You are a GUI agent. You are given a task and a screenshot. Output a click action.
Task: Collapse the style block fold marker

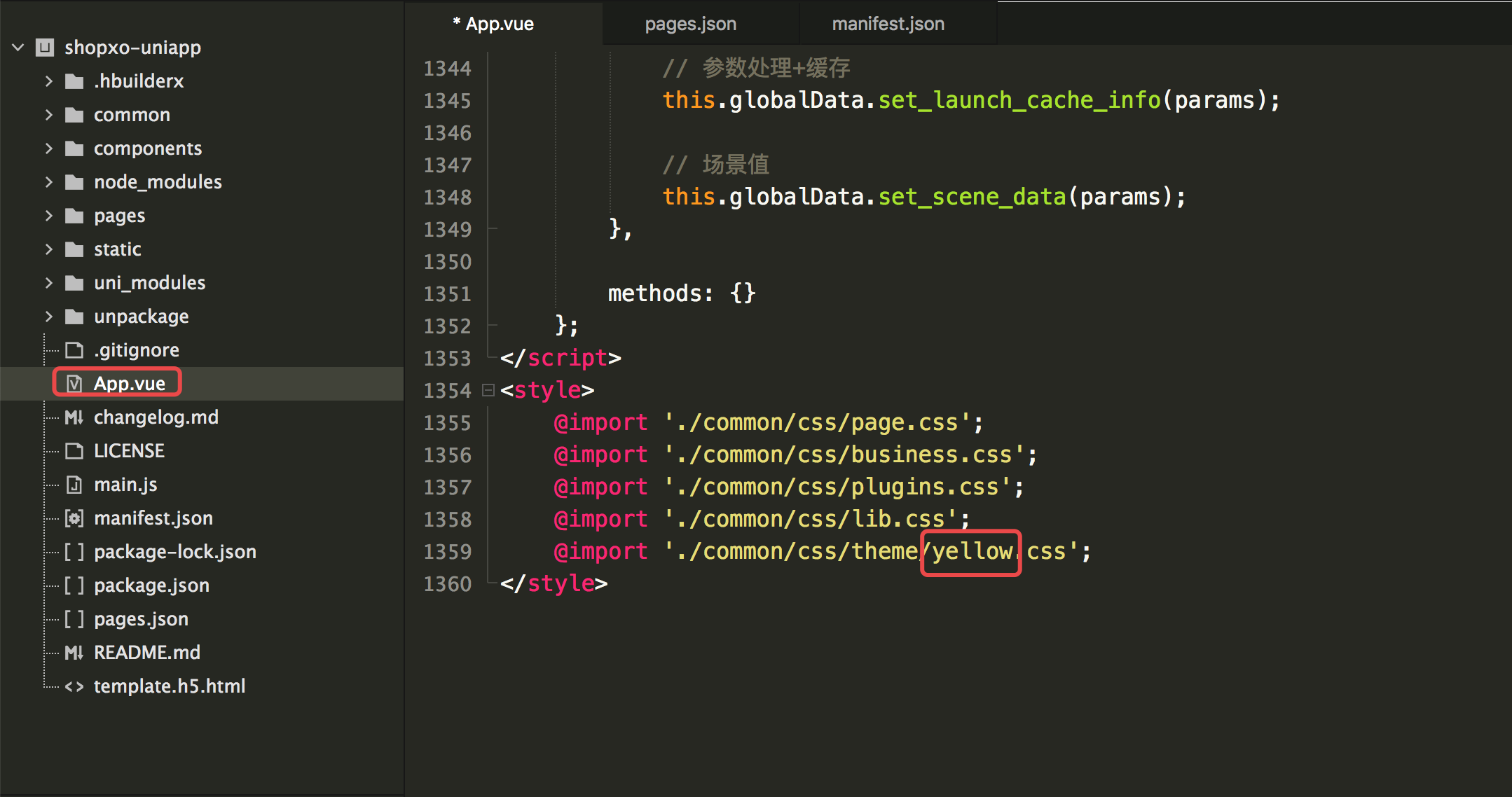point(488,390)
